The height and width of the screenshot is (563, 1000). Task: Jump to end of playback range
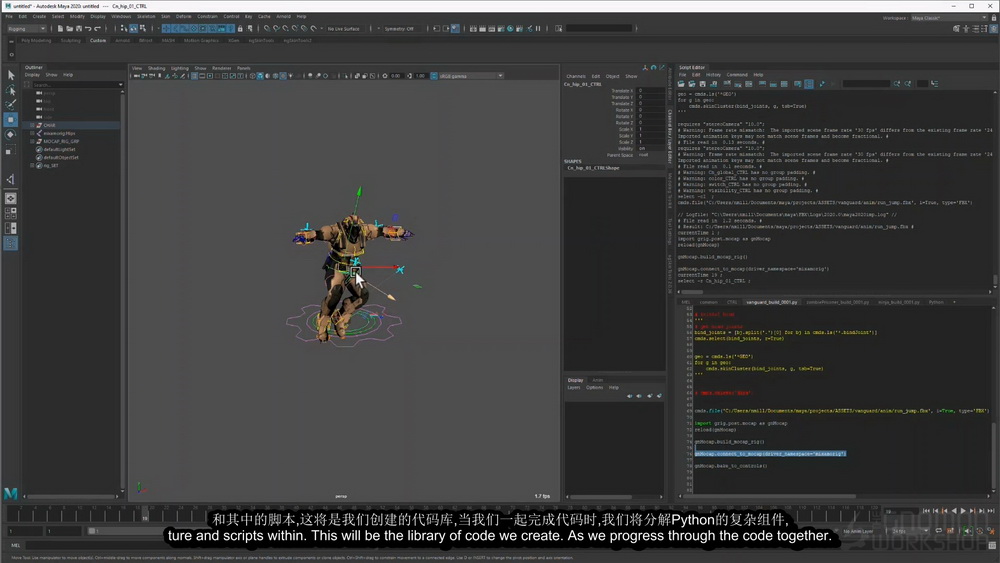[x=991, y=511]
